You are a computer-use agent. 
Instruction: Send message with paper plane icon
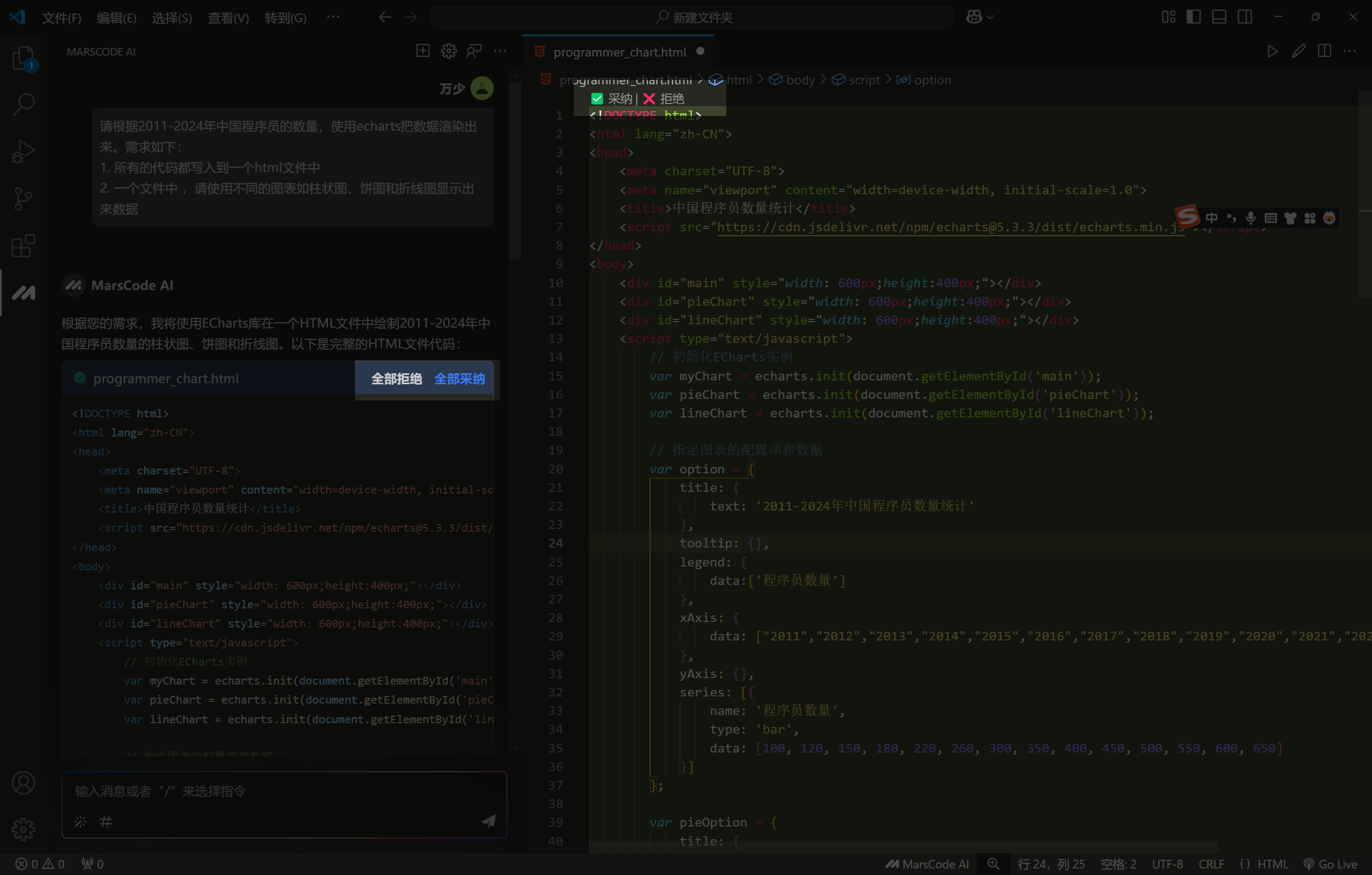(488, 821)
